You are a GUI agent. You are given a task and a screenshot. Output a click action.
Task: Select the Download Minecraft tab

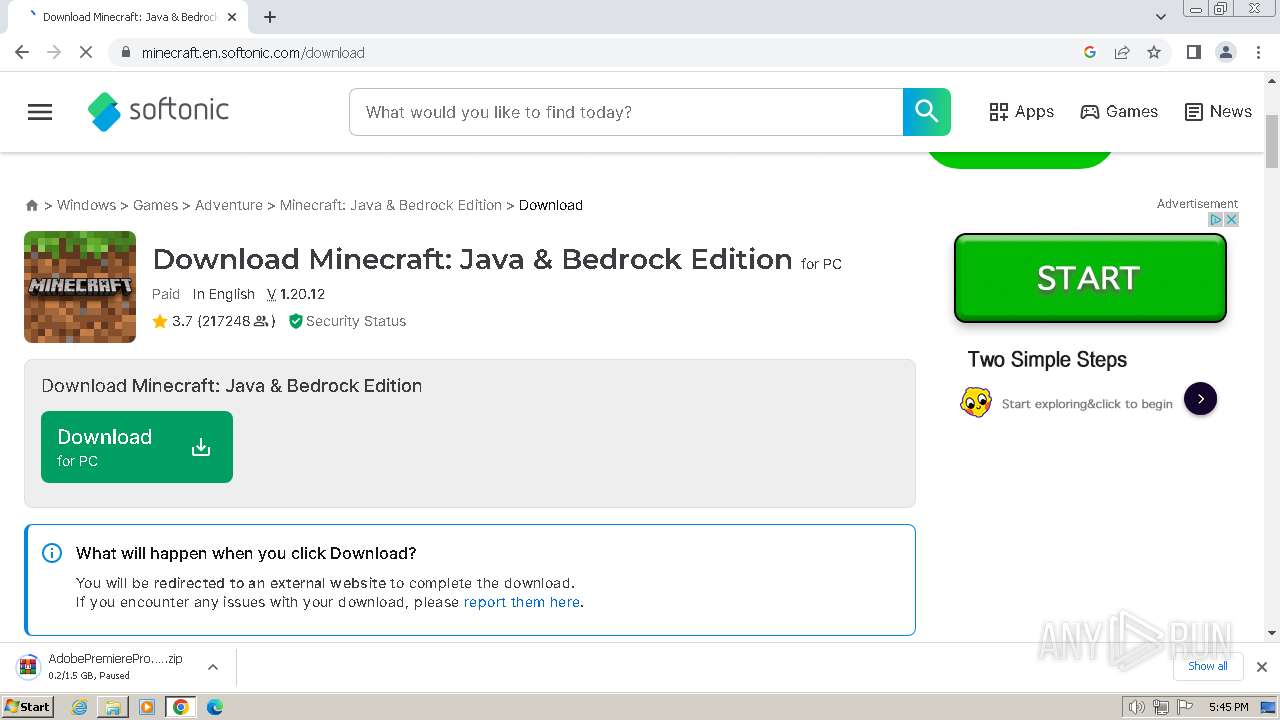tap(127, 17)
